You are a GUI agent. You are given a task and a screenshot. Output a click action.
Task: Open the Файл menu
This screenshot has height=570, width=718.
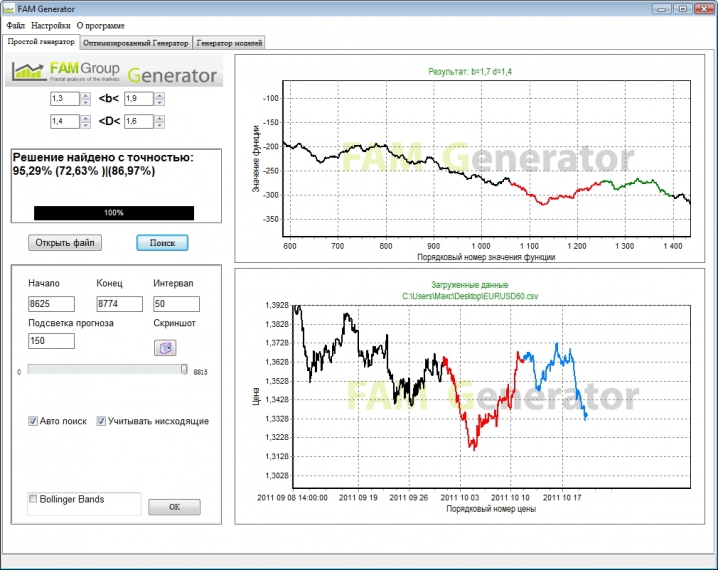[16, 26]
